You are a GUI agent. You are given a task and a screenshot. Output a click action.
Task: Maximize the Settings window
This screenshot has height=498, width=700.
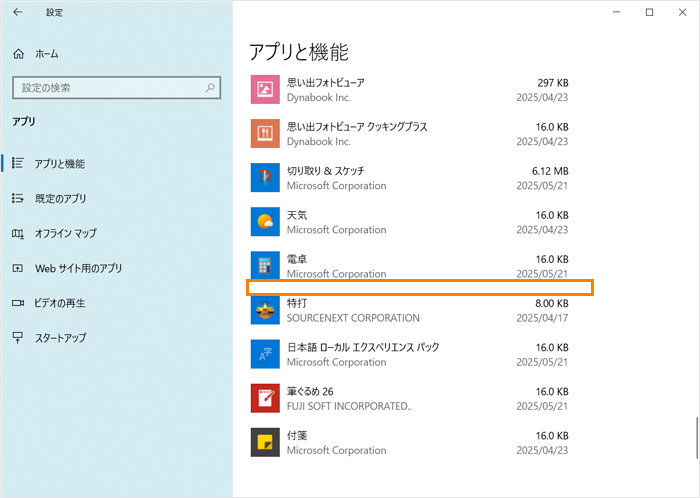pyautogui.click(x=650, y=12)
